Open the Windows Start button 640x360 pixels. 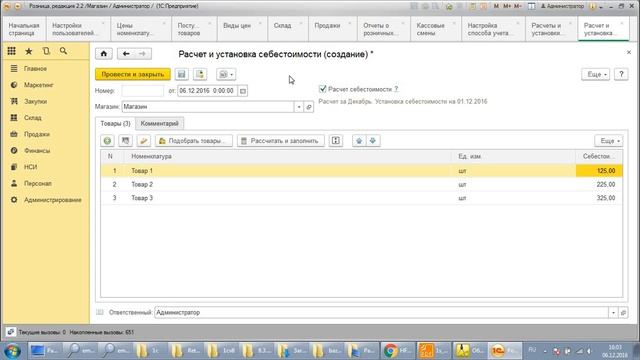(12, 351)
